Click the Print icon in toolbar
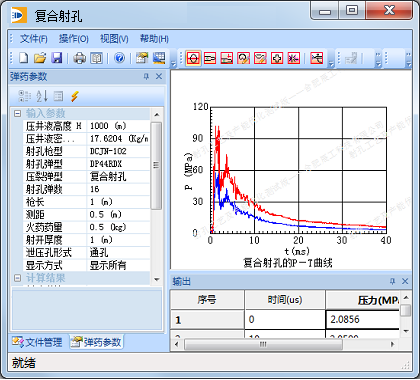 (79, 58)
